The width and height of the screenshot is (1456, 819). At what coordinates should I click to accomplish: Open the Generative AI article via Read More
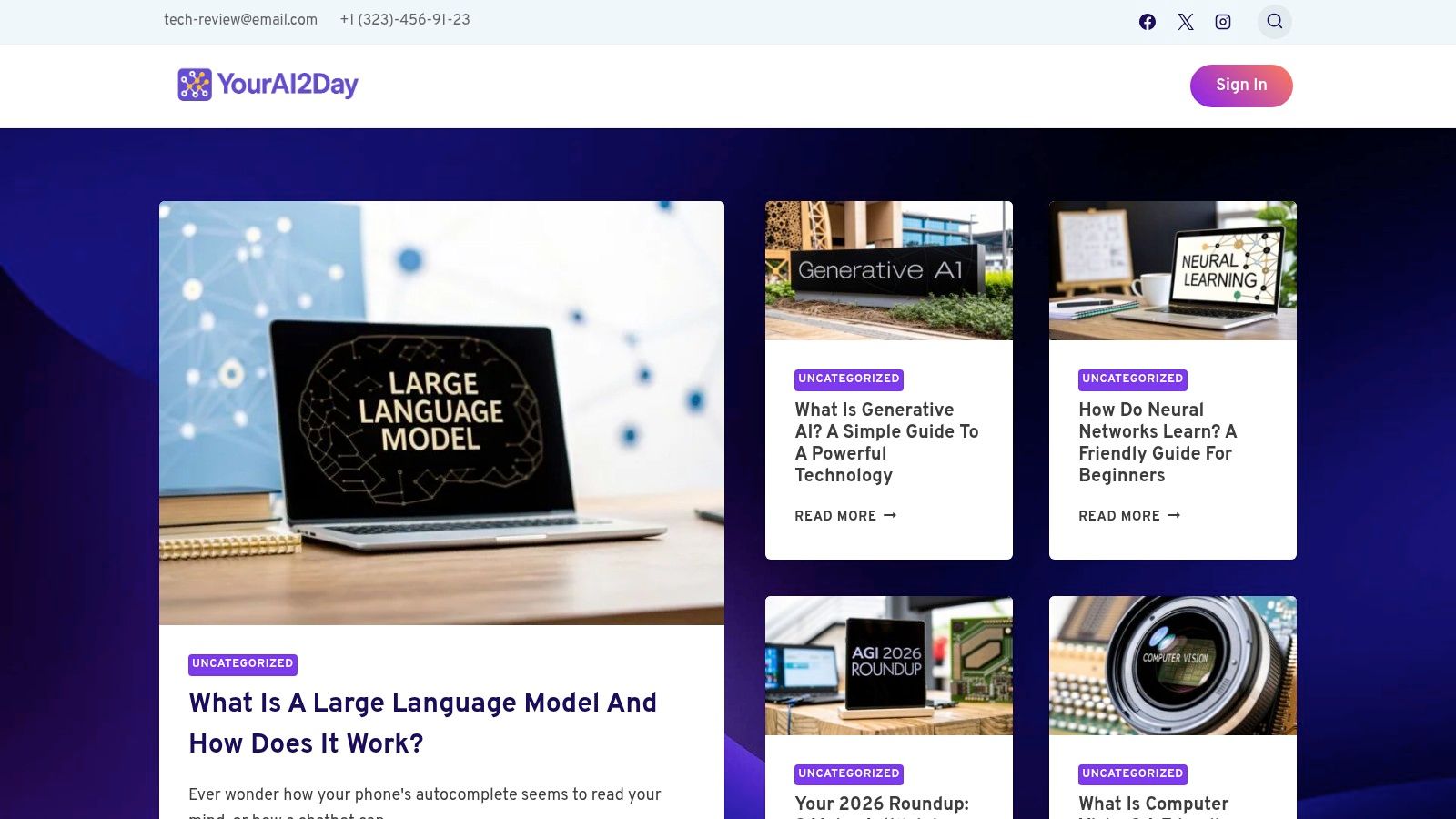click(834, 516)
